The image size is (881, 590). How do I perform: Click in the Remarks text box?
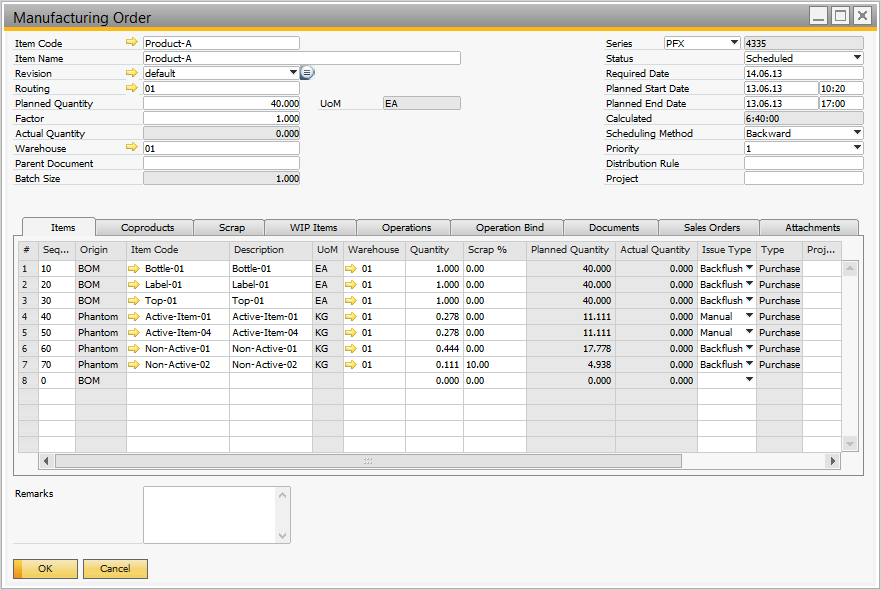point(210,515)
